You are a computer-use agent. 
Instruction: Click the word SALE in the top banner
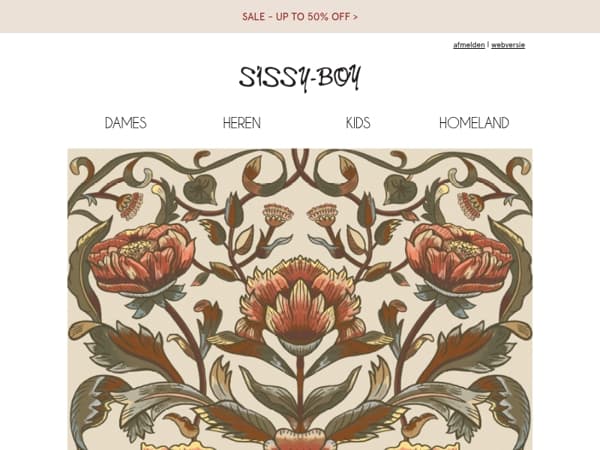pos(253,17)
